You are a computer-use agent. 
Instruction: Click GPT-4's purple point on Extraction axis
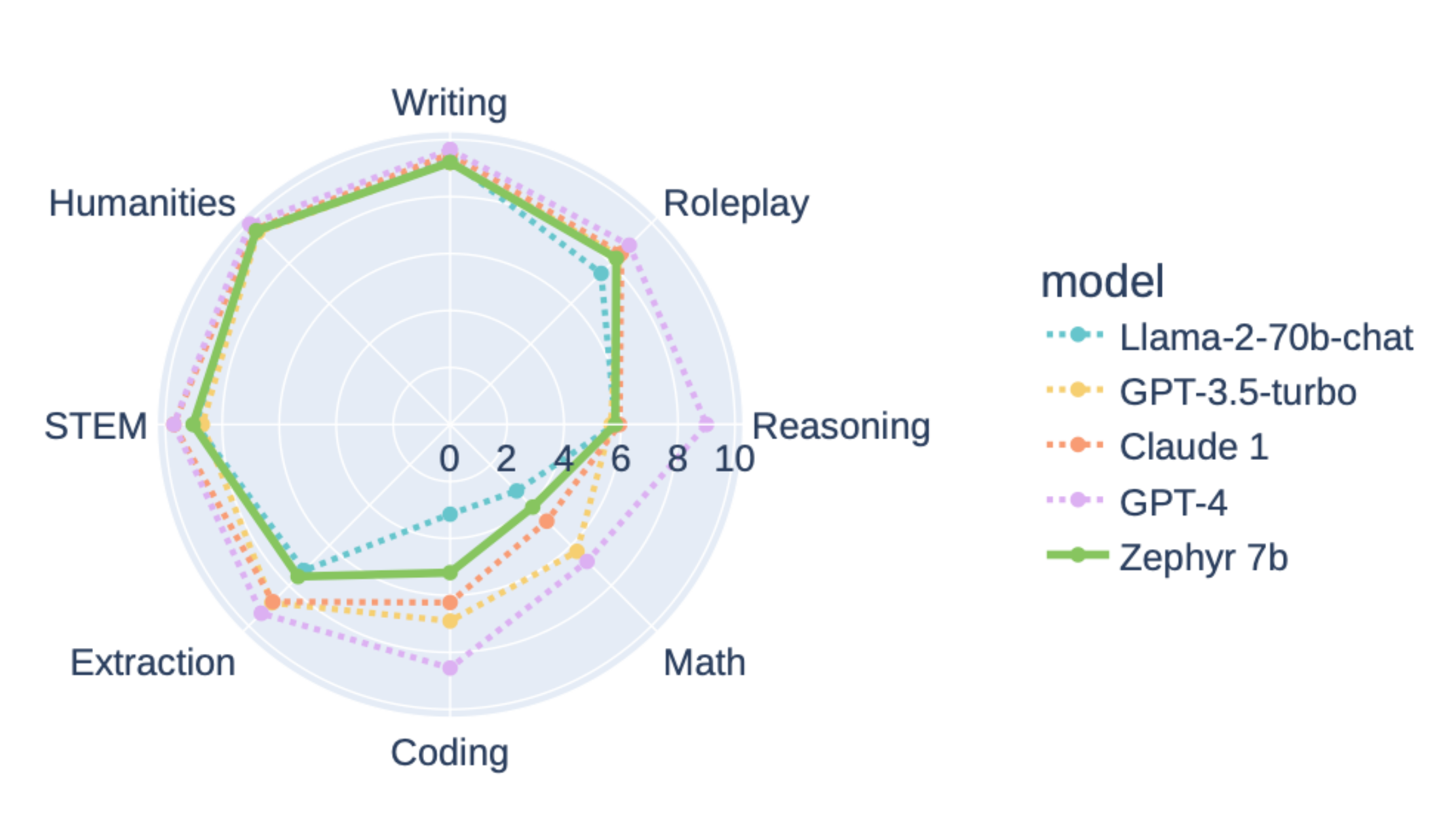(261, 613)
